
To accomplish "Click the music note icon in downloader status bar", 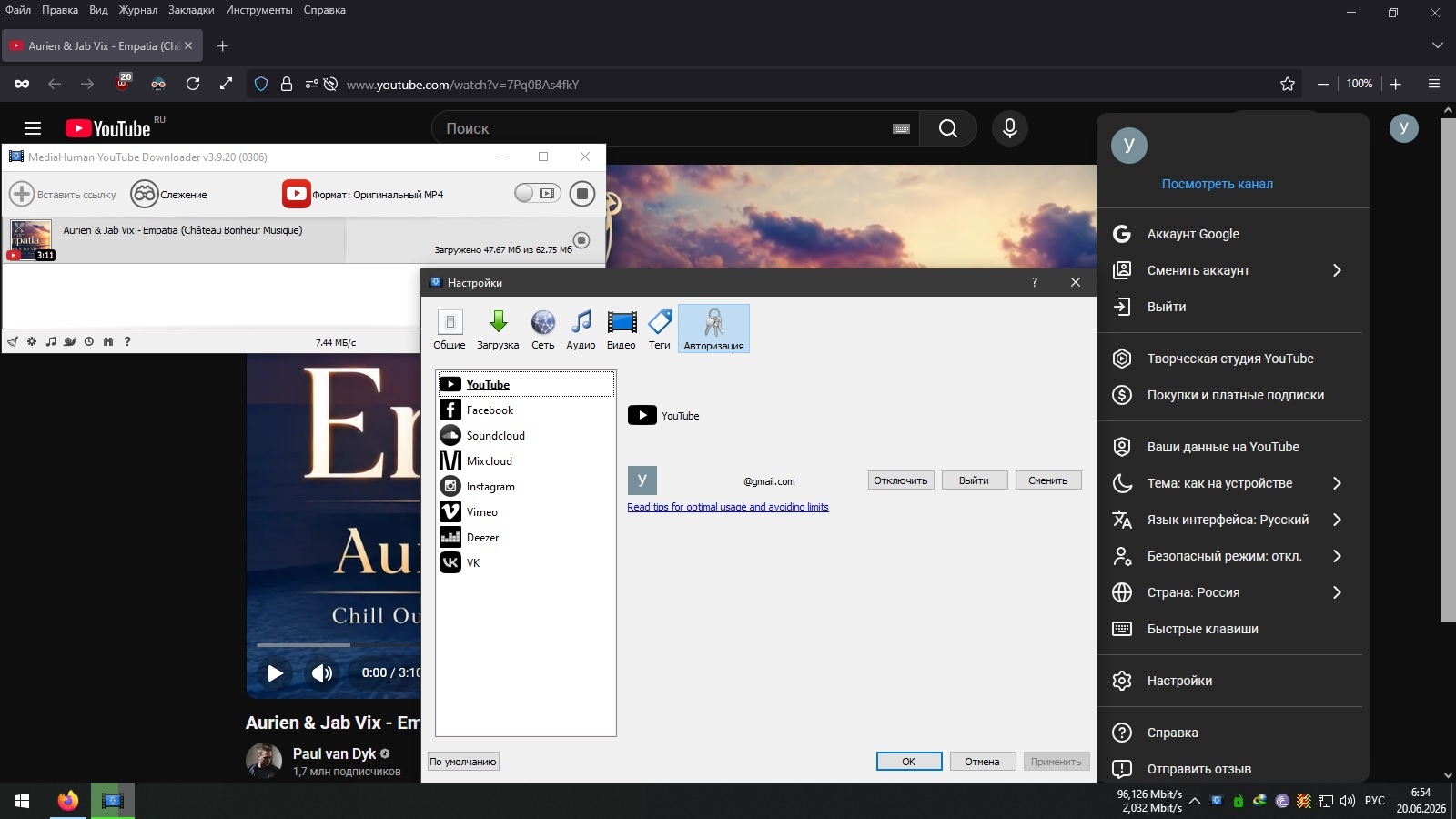I will pyautogui.click(x=51, y=342).
